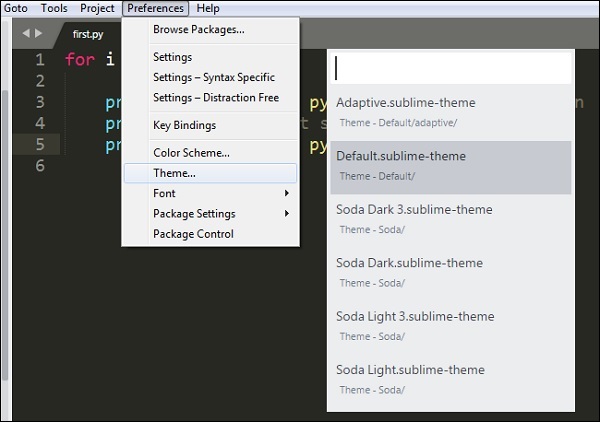Open the Tools menu
This screenshot has height=422, width=600.
(54, 8)
